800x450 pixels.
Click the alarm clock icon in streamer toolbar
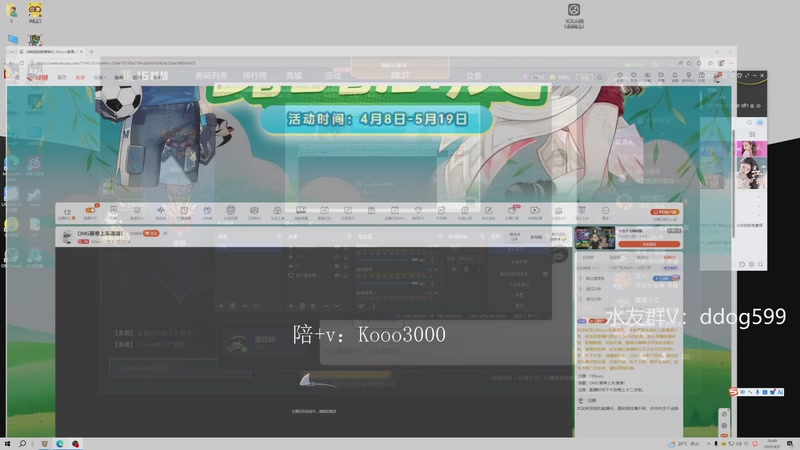tap(184, 211)
